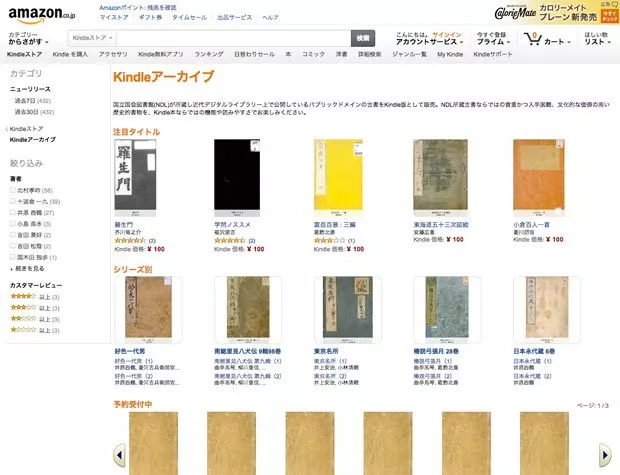Expand 続きを見る to show more authors
This screenshot has width=620, height=475.
28,269
